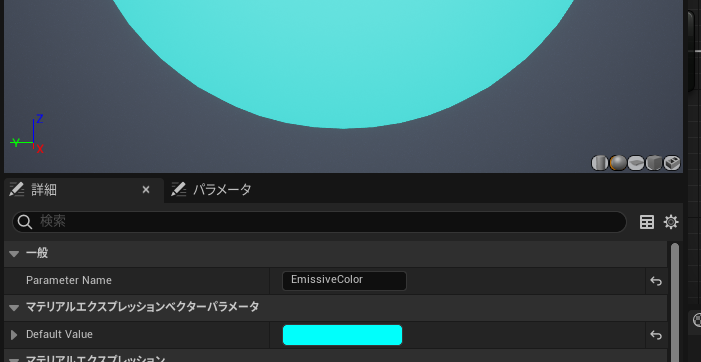Select the sphere preview shape icon
Viewport: 701px width, 362px height.
(618, 163)
